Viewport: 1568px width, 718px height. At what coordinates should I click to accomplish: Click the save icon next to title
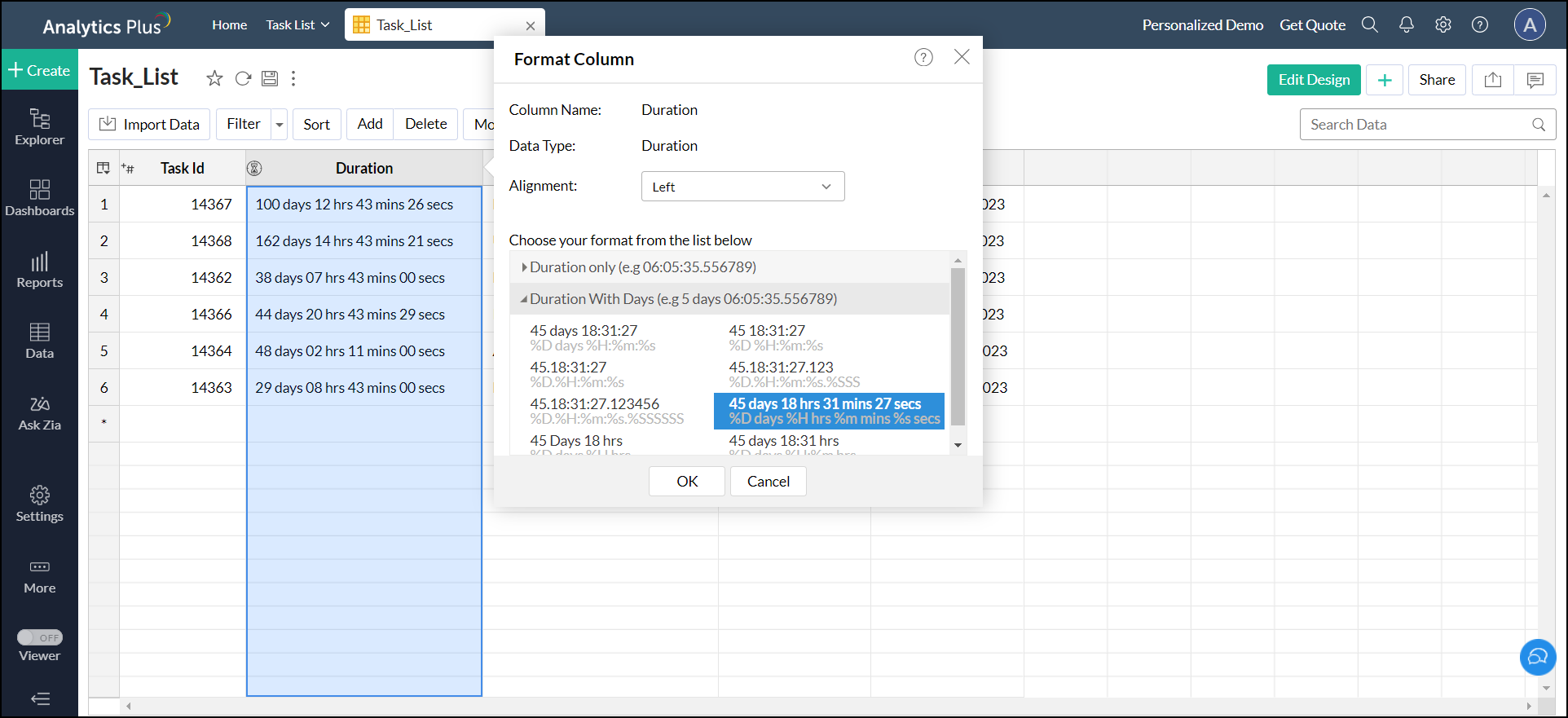(270, 78)
